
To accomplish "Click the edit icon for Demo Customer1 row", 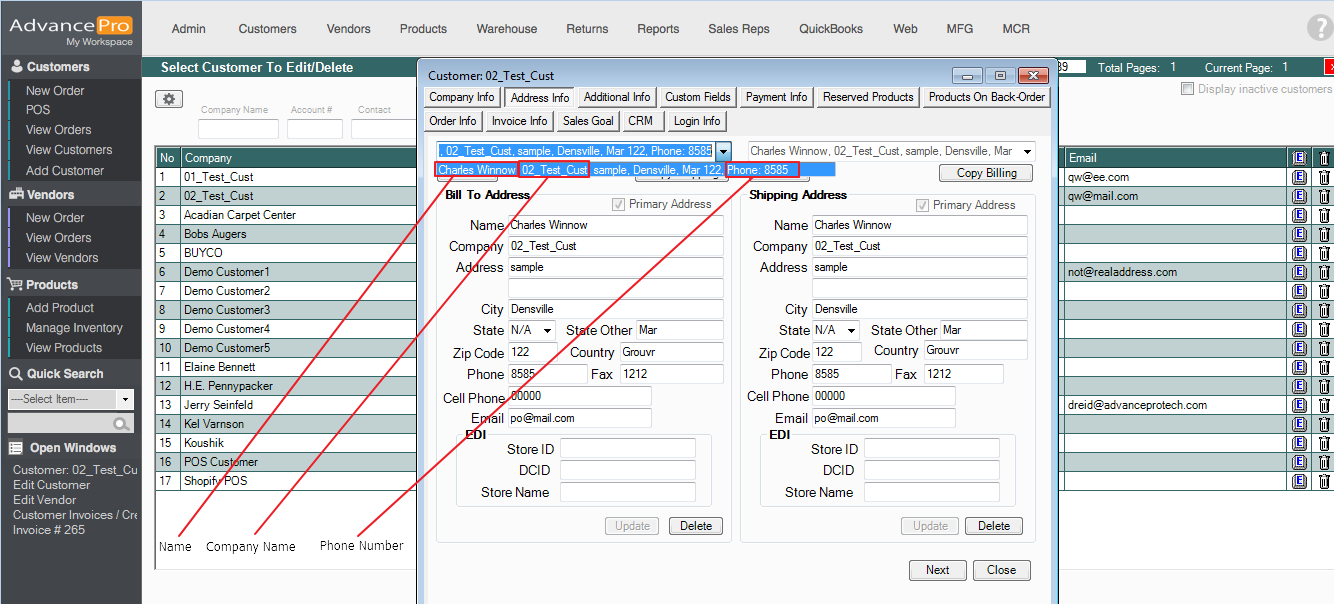I will (1299, 272).
